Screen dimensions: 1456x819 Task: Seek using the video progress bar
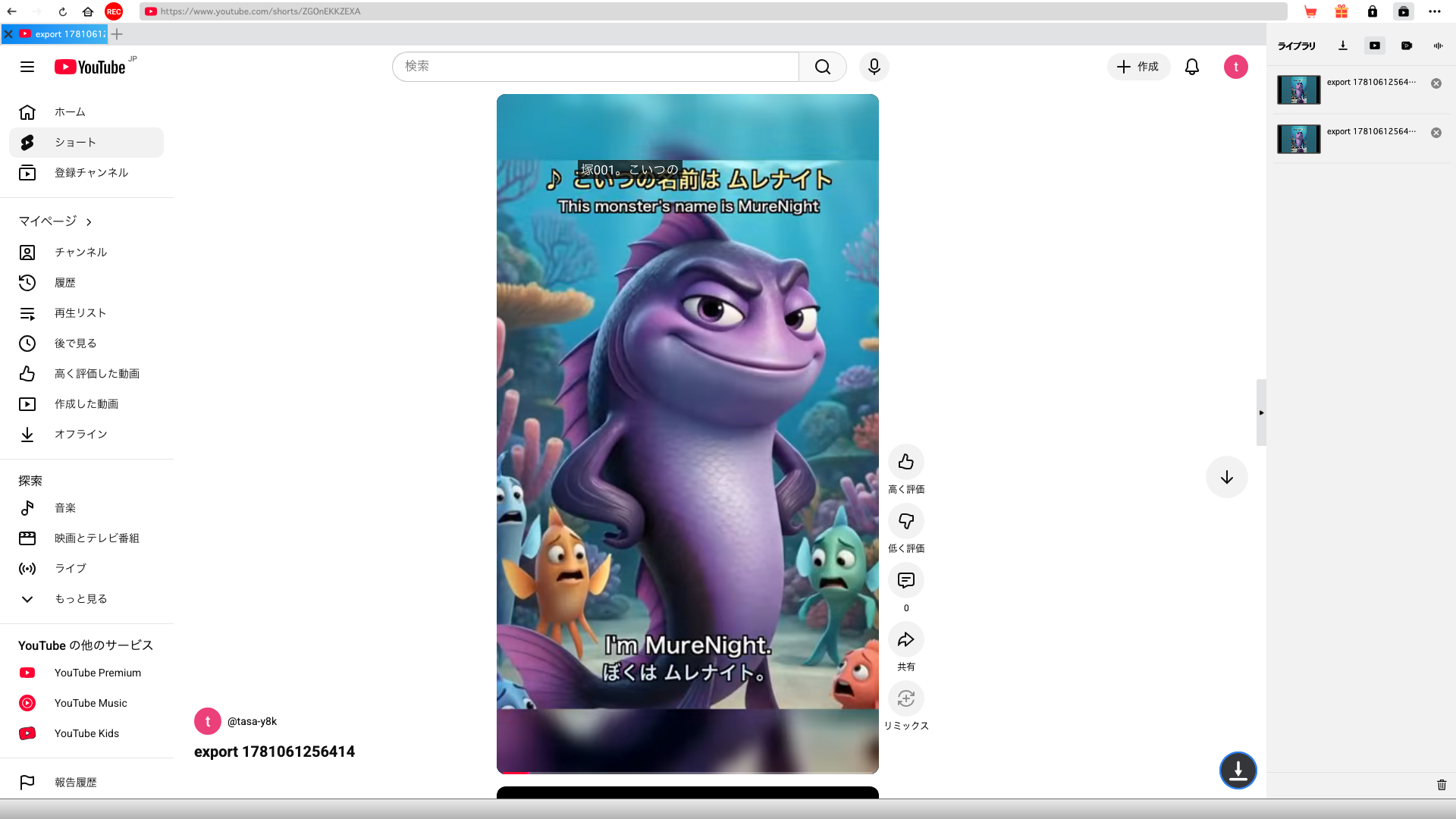(x=688, y=772)
